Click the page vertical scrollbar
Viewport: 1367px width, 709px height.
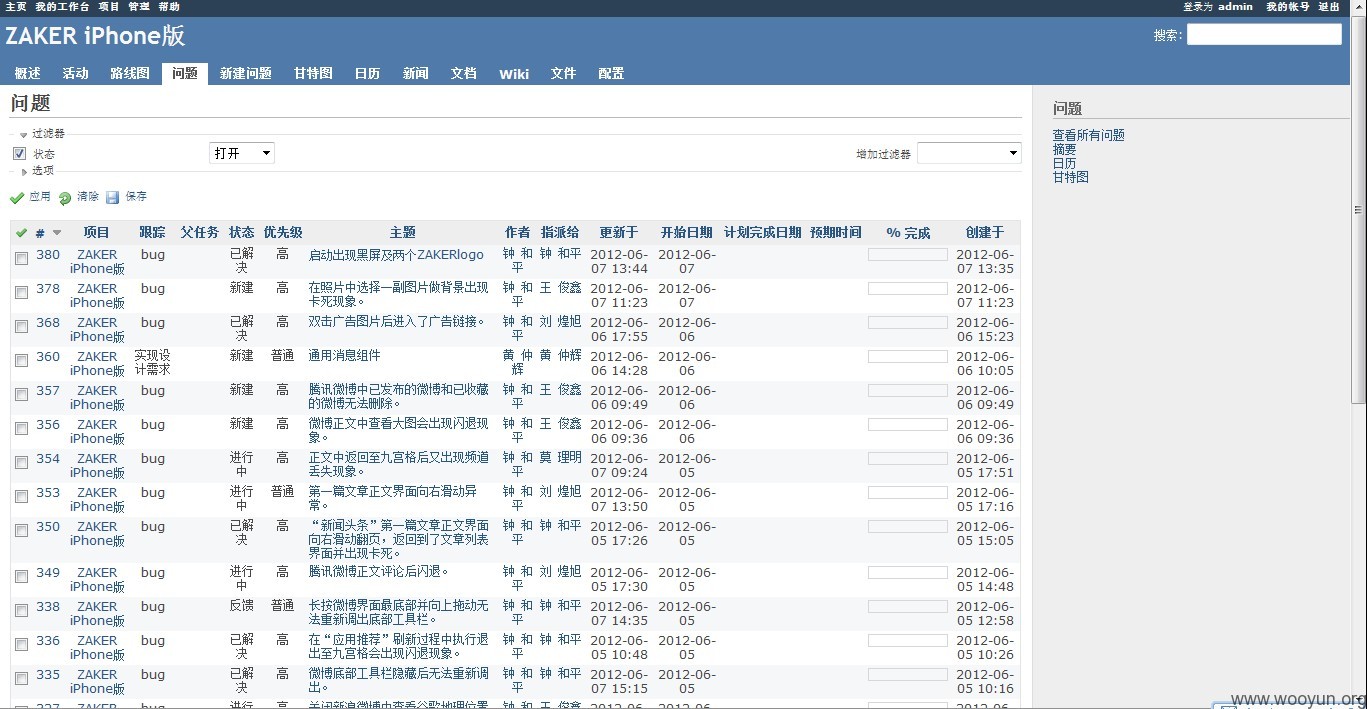[1358, 210]
